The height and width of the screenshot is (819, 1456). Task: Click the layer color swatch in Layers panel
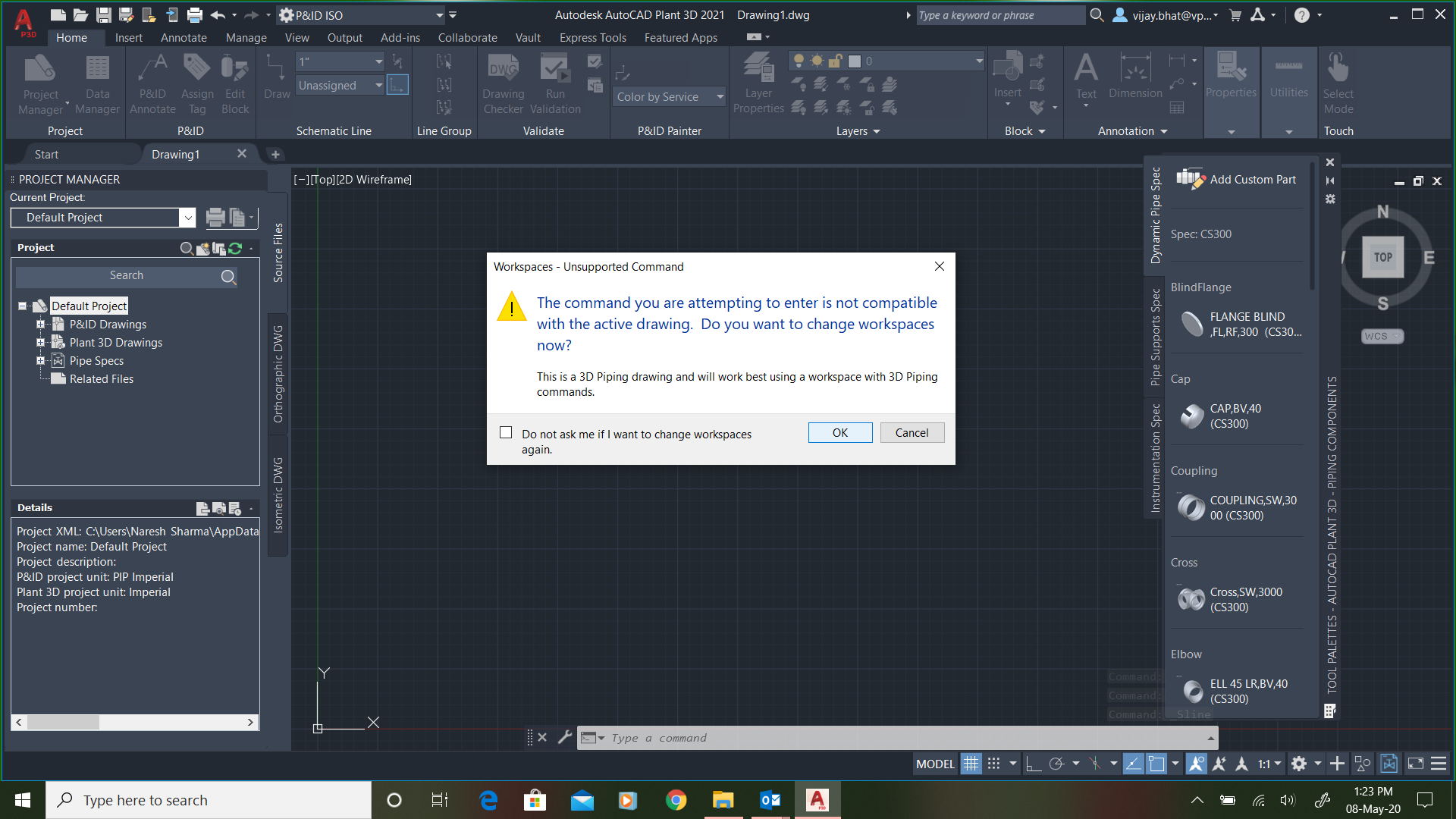point(855,60)
